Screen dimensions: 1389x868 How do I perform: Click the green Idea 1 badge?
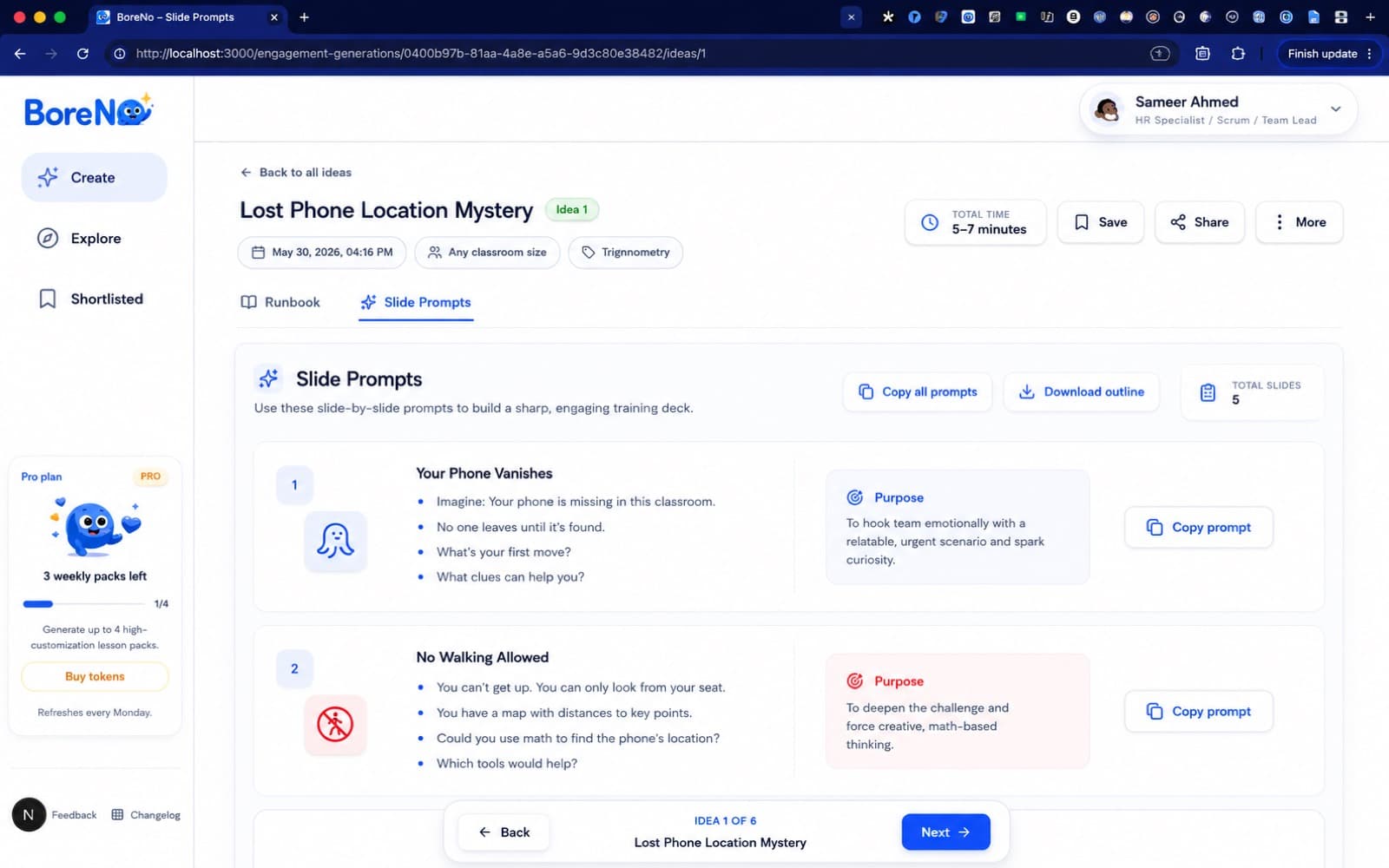[571, 209]
